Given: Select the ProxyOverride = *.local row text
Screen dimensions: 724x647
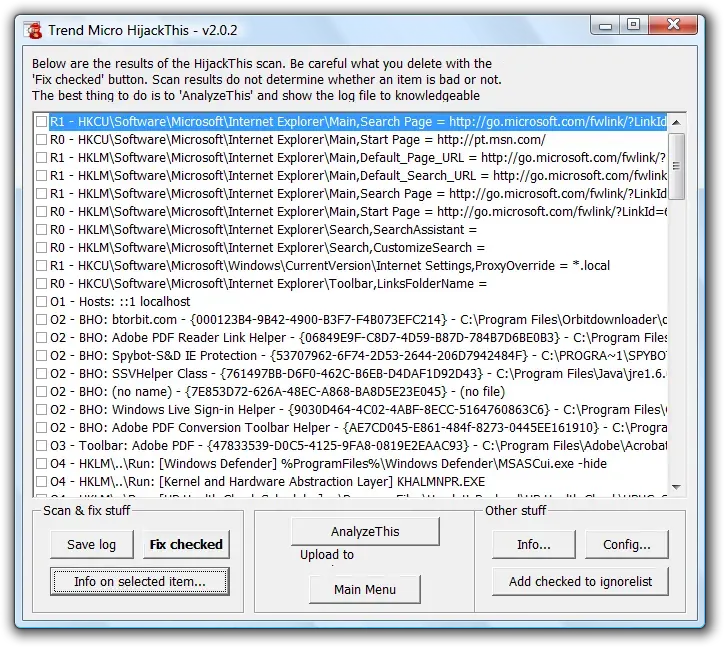Looking at the screenshot, I should coord(330,266).
